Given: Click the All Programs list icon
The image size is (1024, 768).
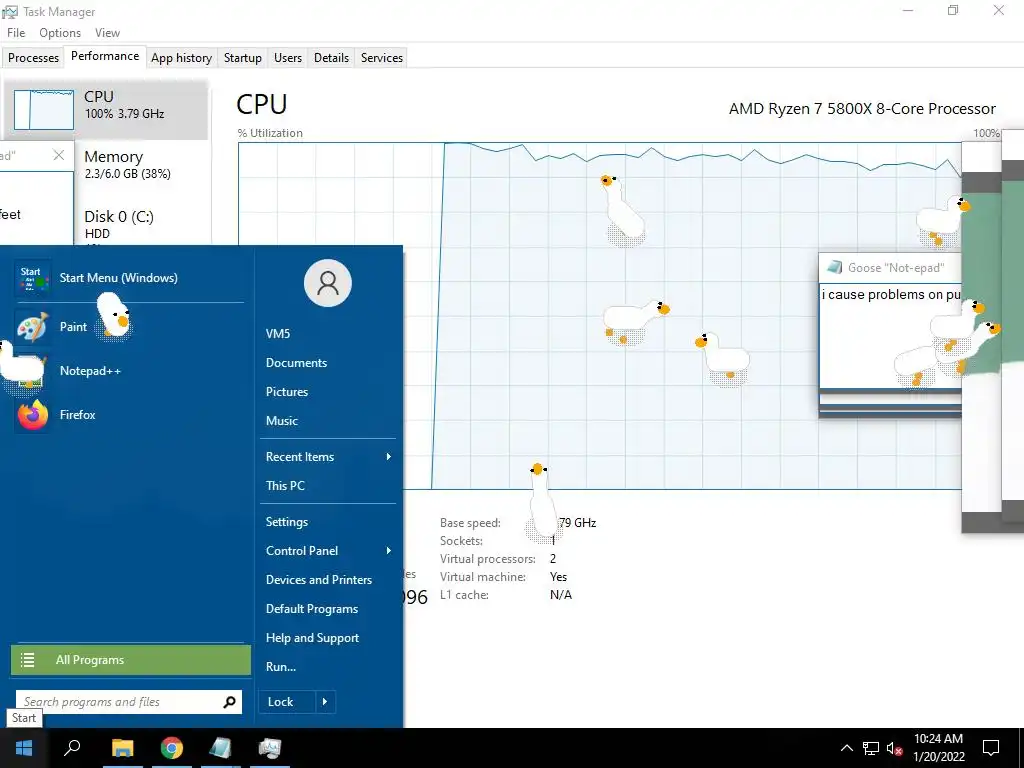Looking at the screenshot, I should tap(27, 660).
